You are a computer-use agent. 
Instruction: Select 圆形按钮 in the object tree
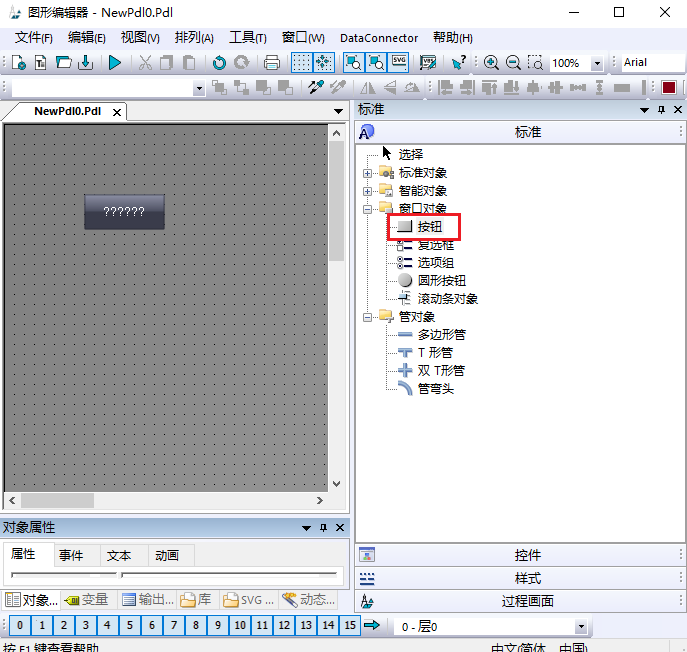[441, 281]
